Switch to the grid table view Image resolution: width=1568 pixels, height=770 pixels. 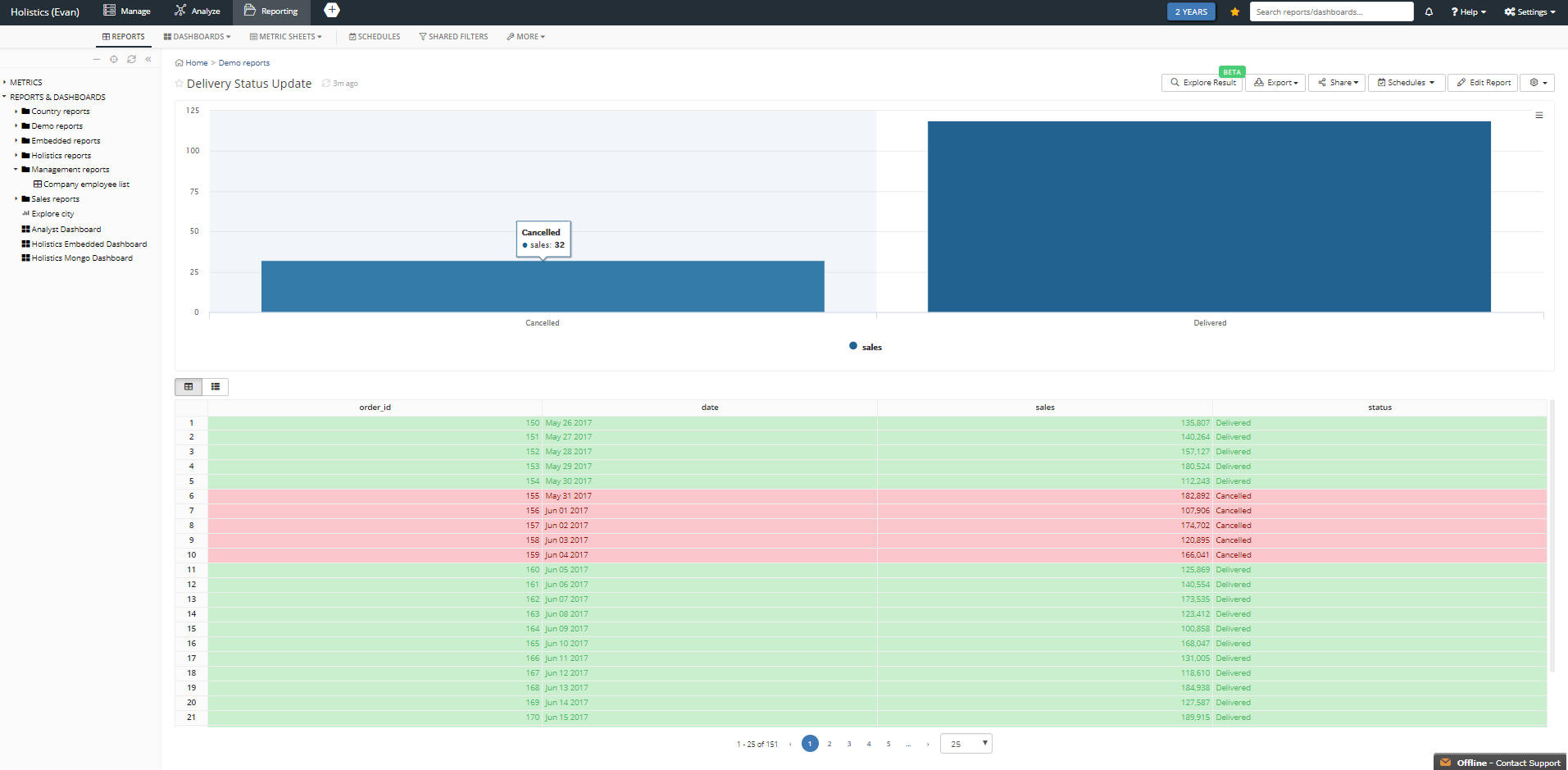coord(189,387)
